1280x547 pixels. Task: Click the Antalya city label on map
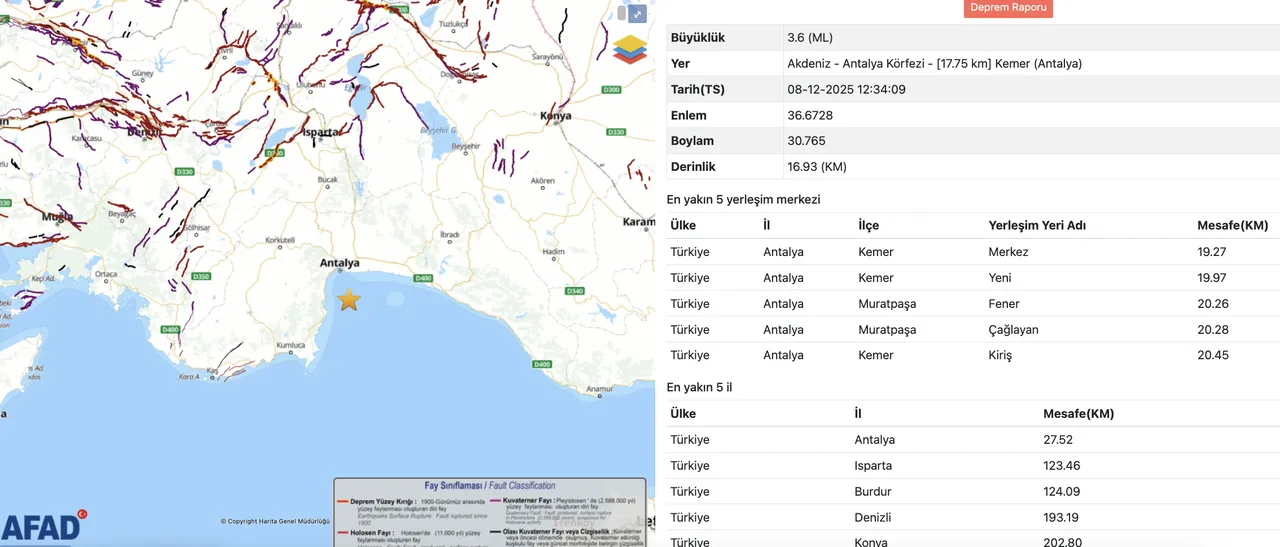pyautogui.click(x=339, y=263)
